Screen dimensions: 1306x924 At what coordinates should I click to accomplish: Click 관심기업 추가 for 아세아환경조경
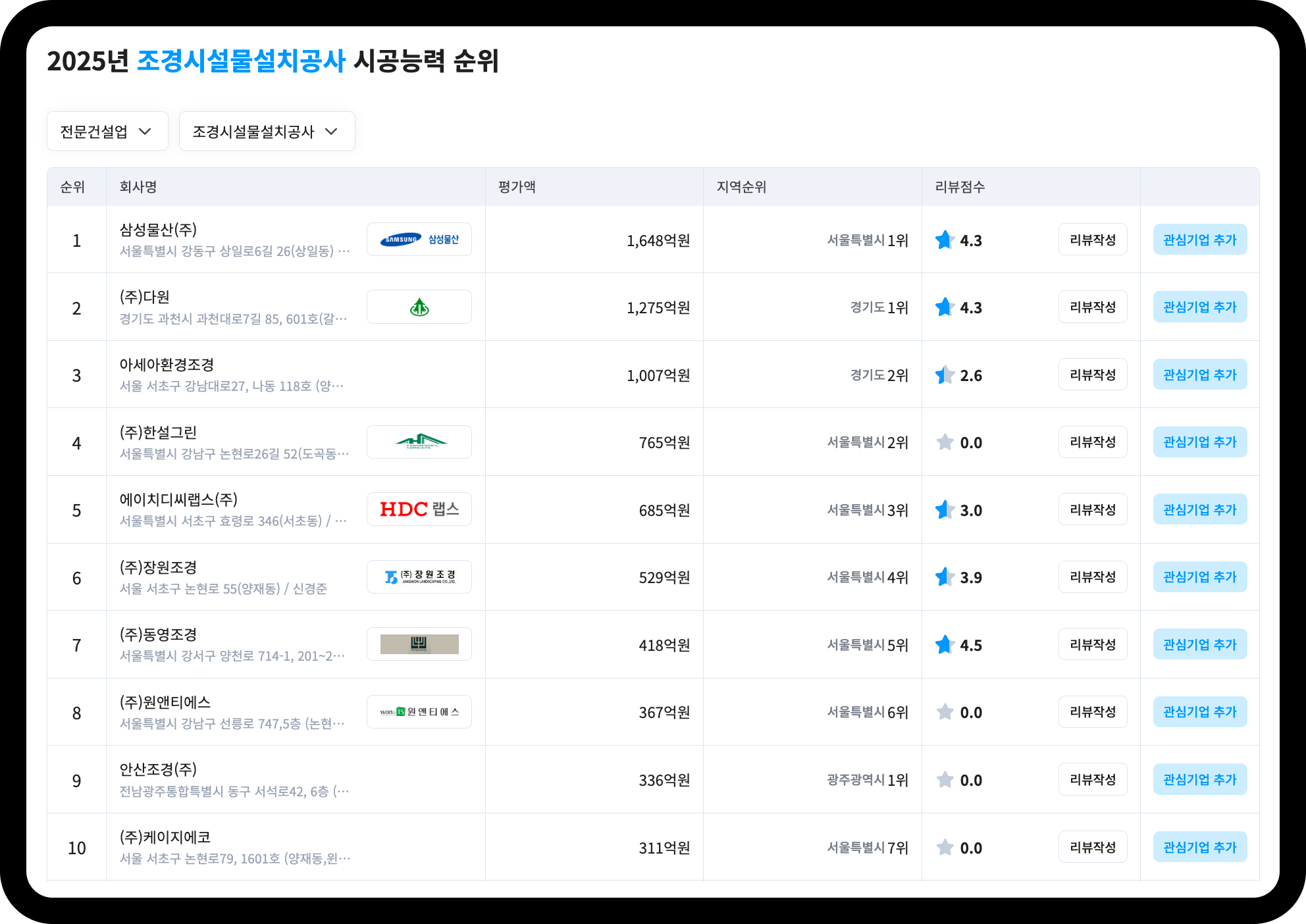pyautogui.click(x=1200, y=374)
